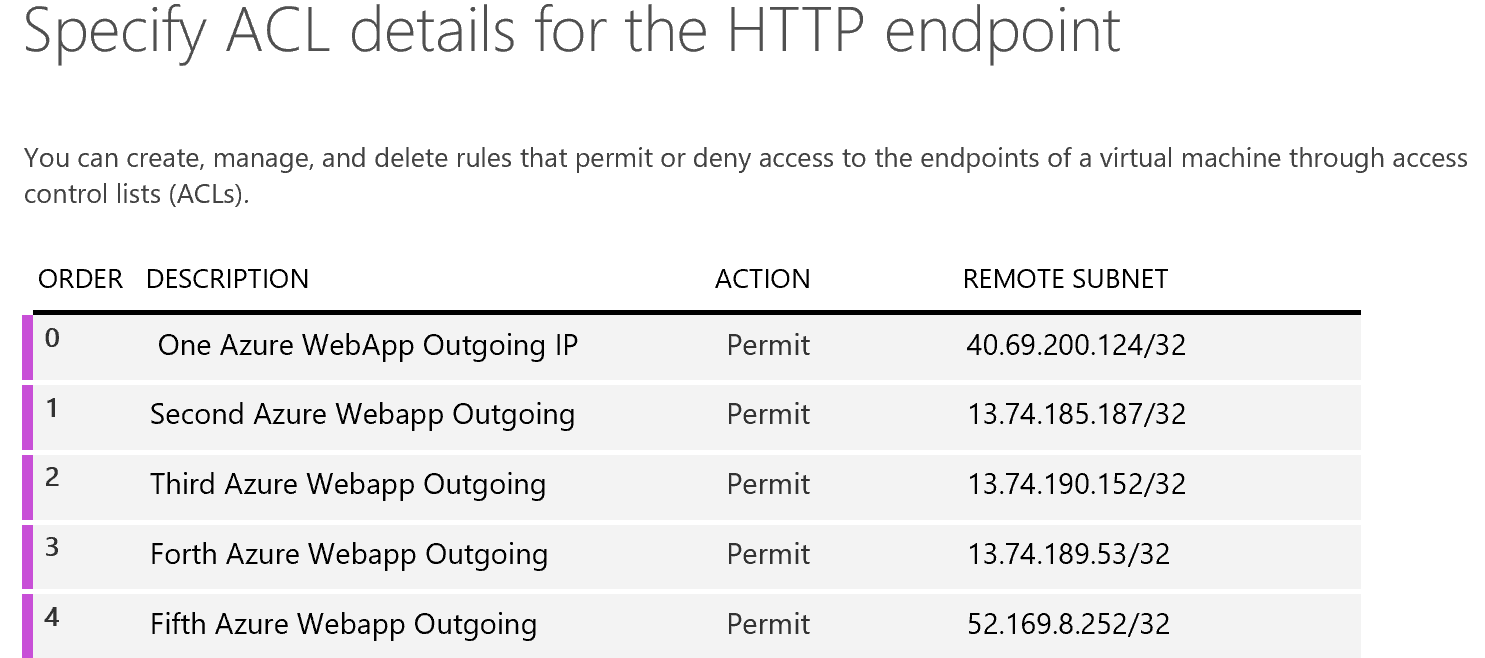Click the subnet value 13.74.189.53/32
Image resolution: width=1485 pixels, height=658 pixels.
[1068, 555]
